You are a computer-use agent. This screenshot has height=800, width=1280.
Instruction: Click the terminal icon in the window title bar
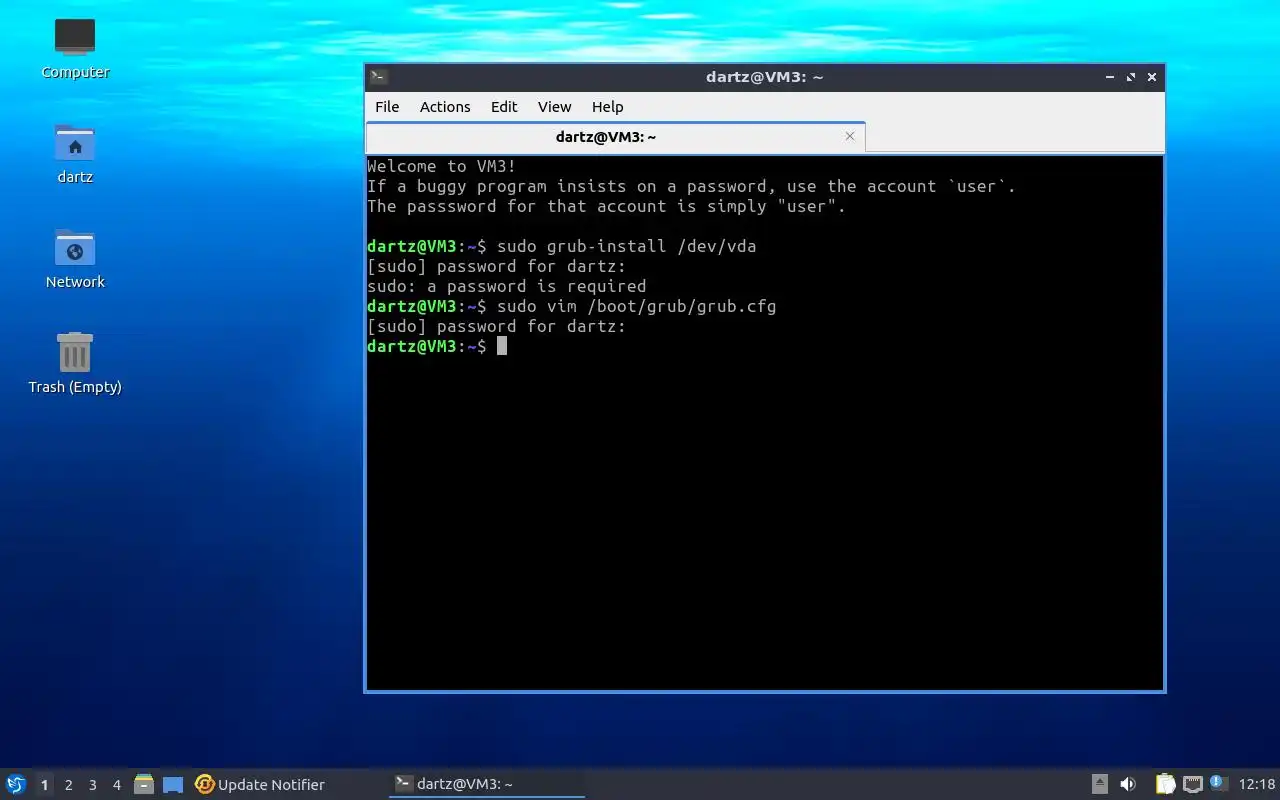pyautogui.click(x=378, y=77)
